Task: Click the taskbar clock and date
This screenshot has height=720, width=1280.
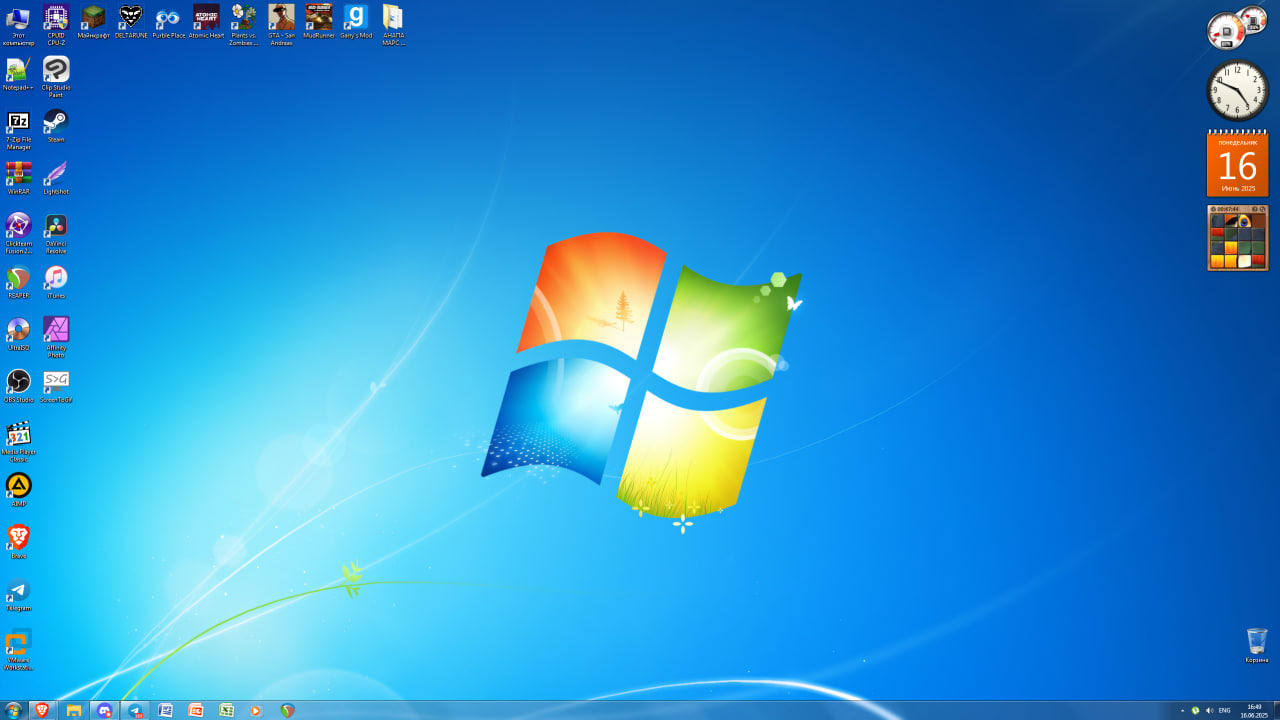Action: [1254, 710]
